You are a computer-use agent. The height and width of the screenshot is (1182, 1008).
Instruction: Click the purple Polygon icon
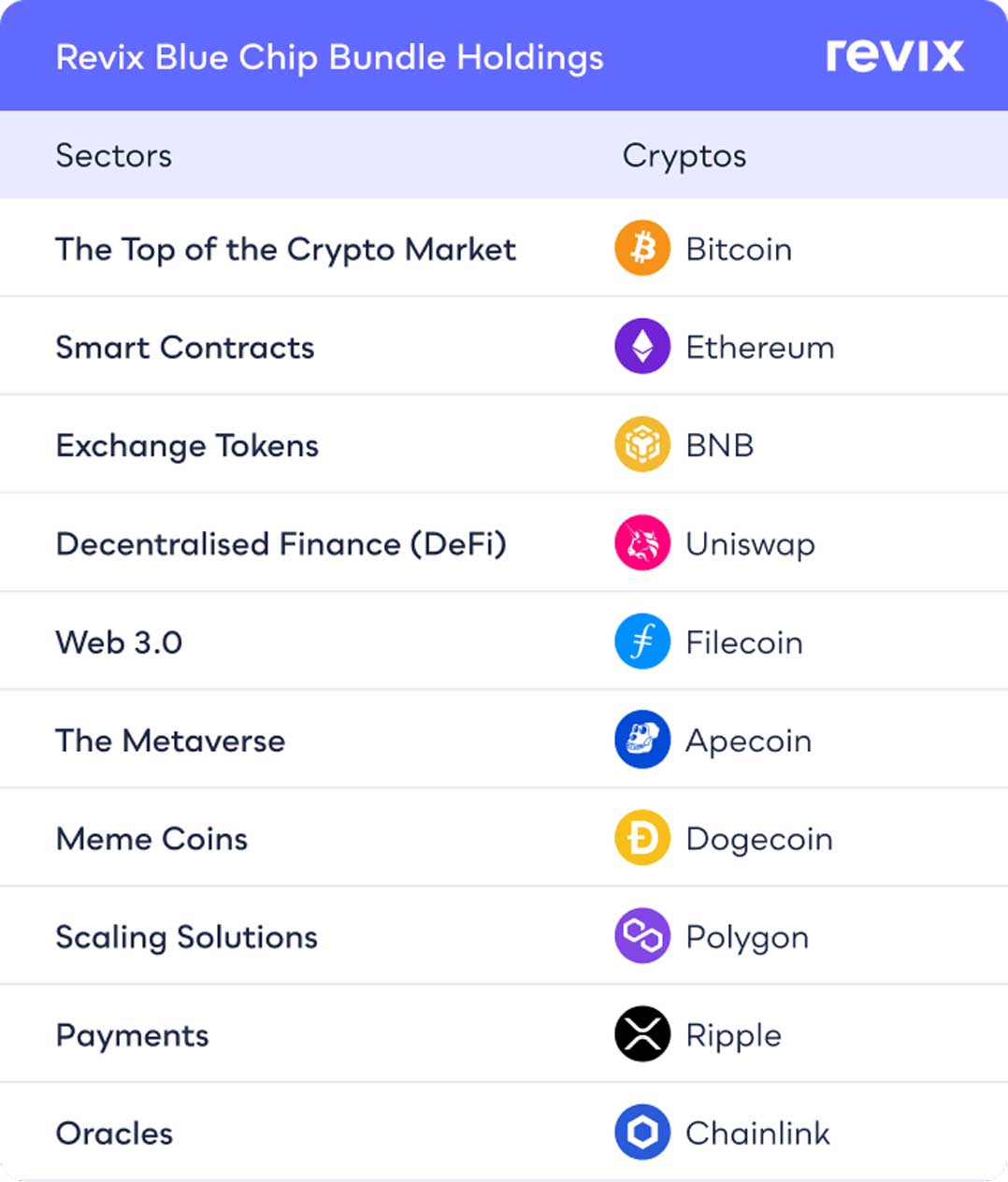click(642, 937)
